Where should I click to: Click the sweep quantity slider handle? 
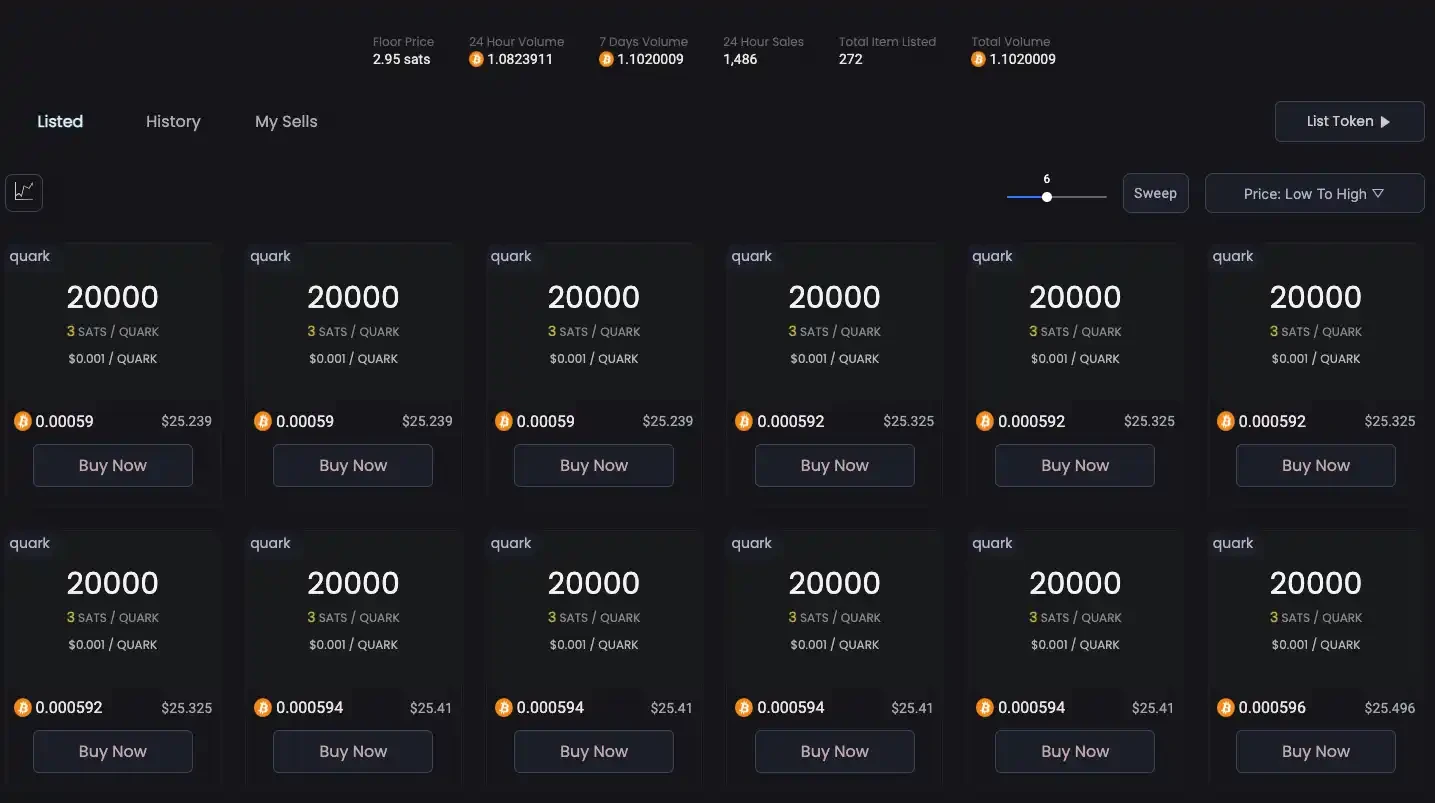[1047, 197]
